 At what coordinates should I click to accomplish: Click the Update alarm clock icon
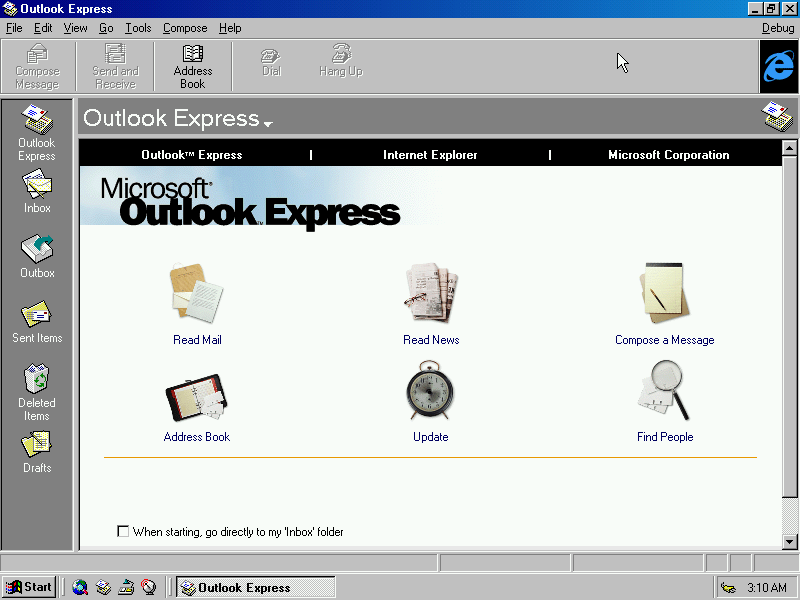click(x=431, y=391)
